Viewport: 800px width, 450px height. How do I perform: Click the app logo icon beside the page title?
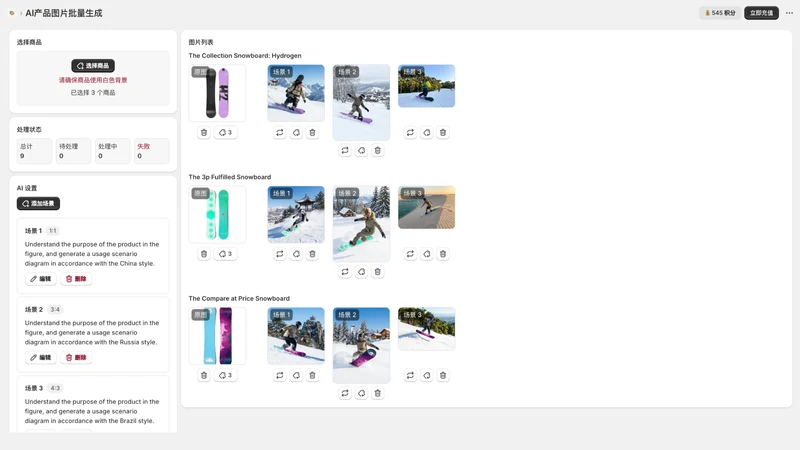pyautogui.click(x=12, y=13)
